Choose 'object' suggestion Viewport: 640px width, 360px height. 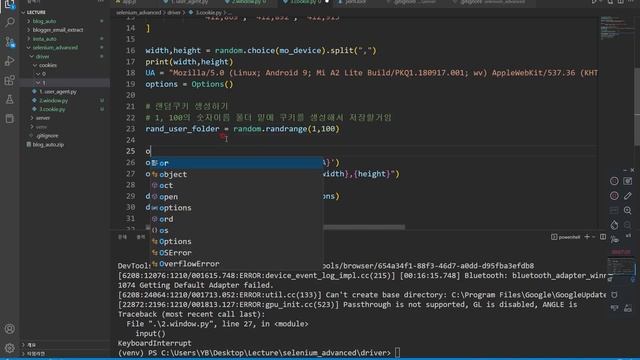pyautogui.click(x=237, y=174)
